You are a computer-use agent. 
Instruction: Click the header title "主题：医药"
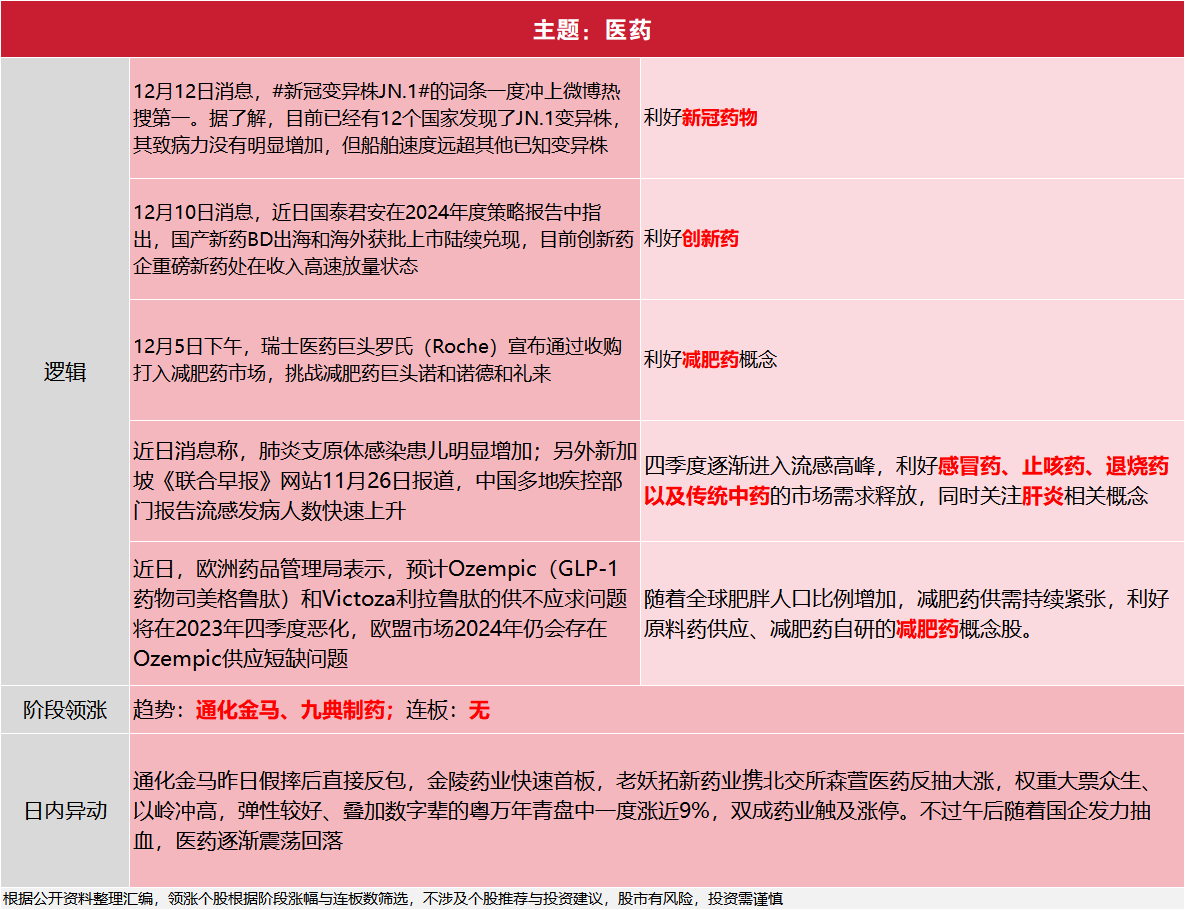coord(592,29)
